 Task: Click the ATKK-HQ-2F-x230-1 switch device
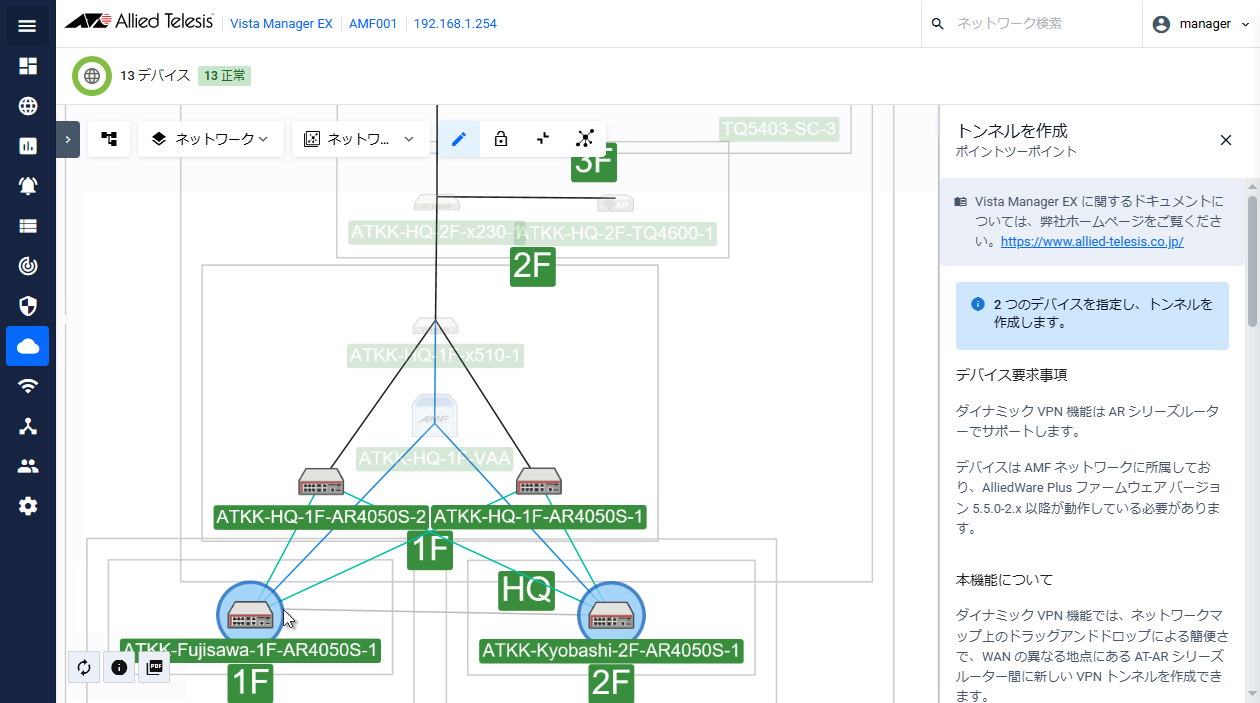click(437, 203)
